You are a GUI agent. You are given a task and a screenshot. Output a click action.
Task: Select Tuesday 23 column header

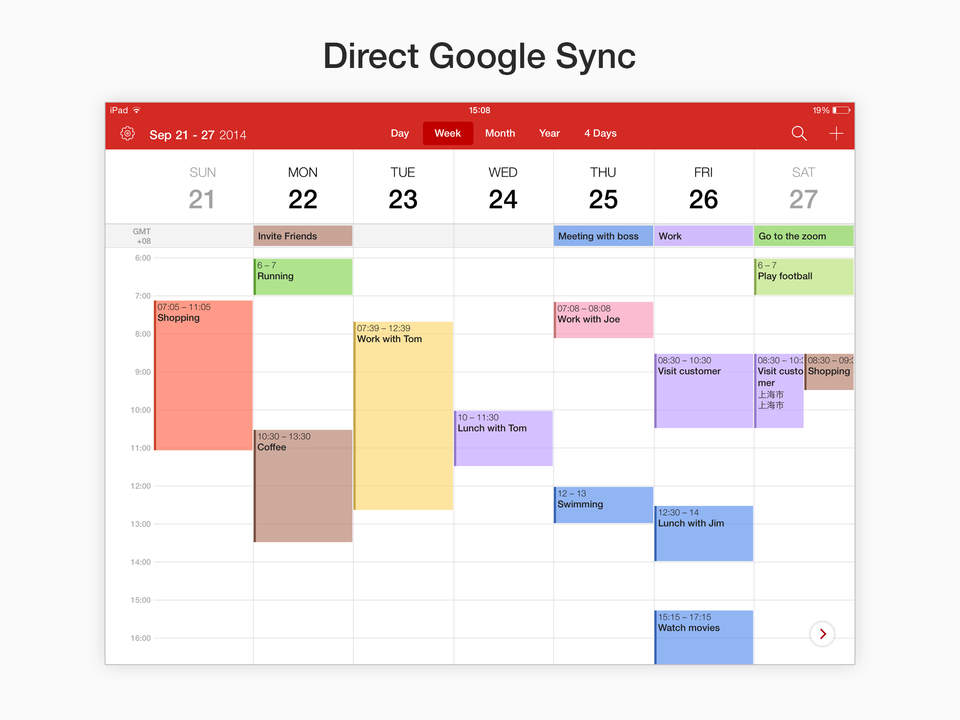pos(403,188)
